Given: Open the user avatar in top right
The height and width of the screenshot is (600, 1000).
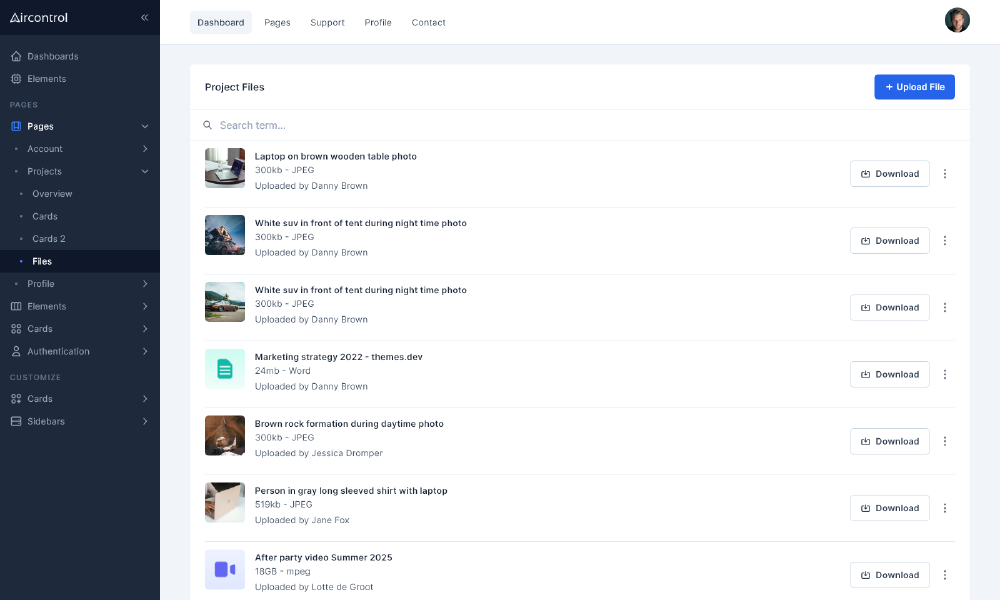Looking at the screenshot, I should (x=957, y=21).
